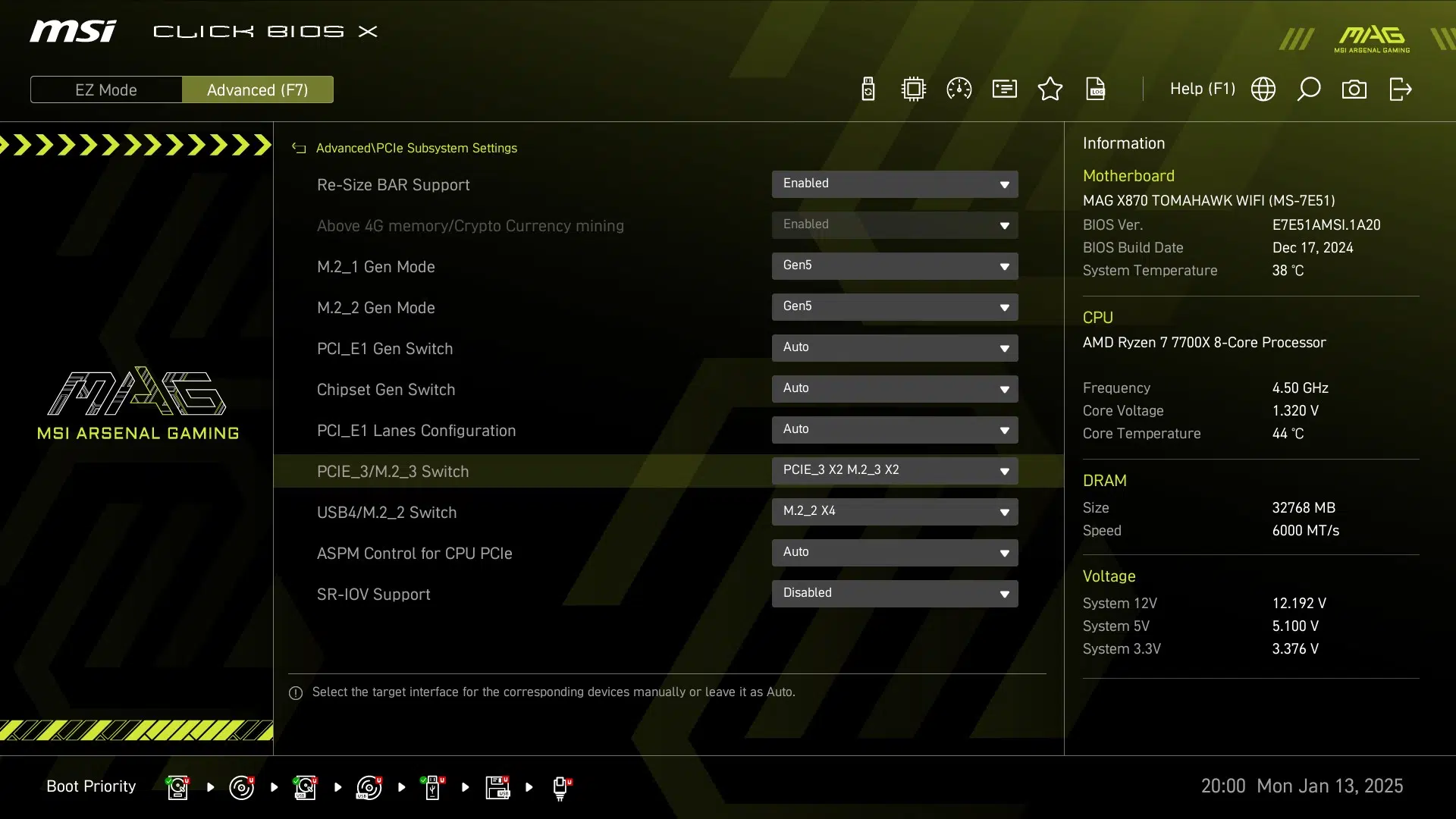Viewport: 1456px width, 819px height.
Task: Open the search magnifier icon
Action: [x=1309, y=89]
